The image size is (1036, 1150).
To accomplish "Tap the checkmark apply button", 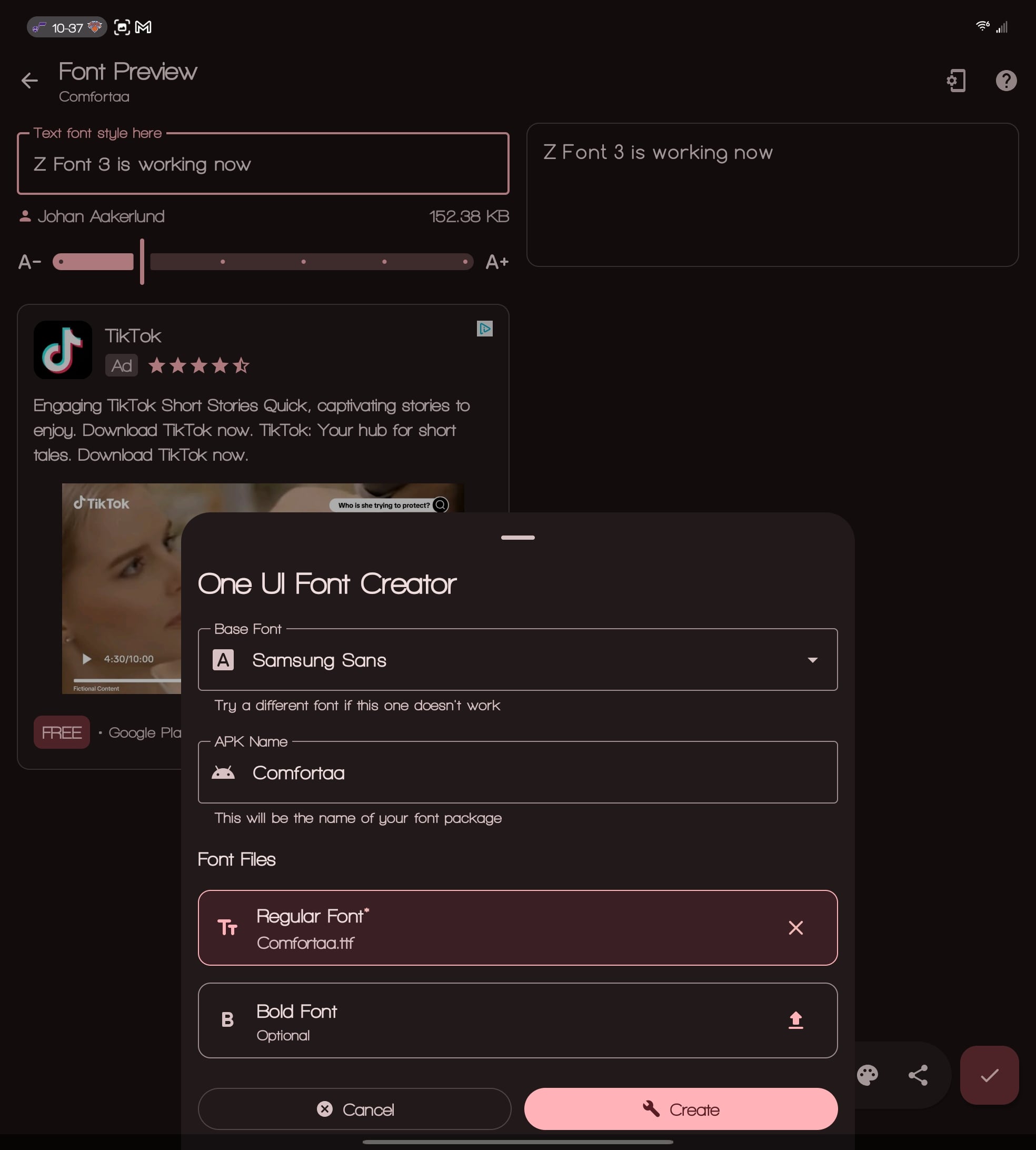I will tap(989, 1075).
